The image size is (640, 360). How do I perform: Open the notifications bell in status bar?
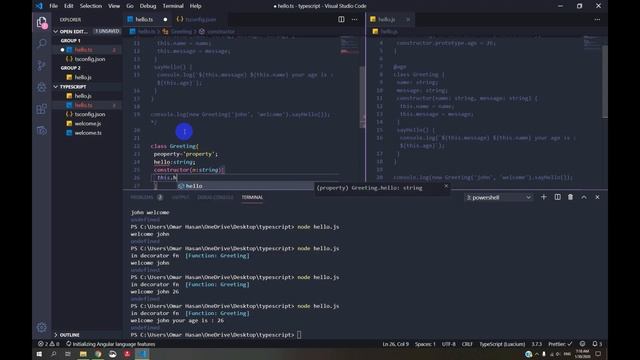pyautogui.click(x=597, y=344)
